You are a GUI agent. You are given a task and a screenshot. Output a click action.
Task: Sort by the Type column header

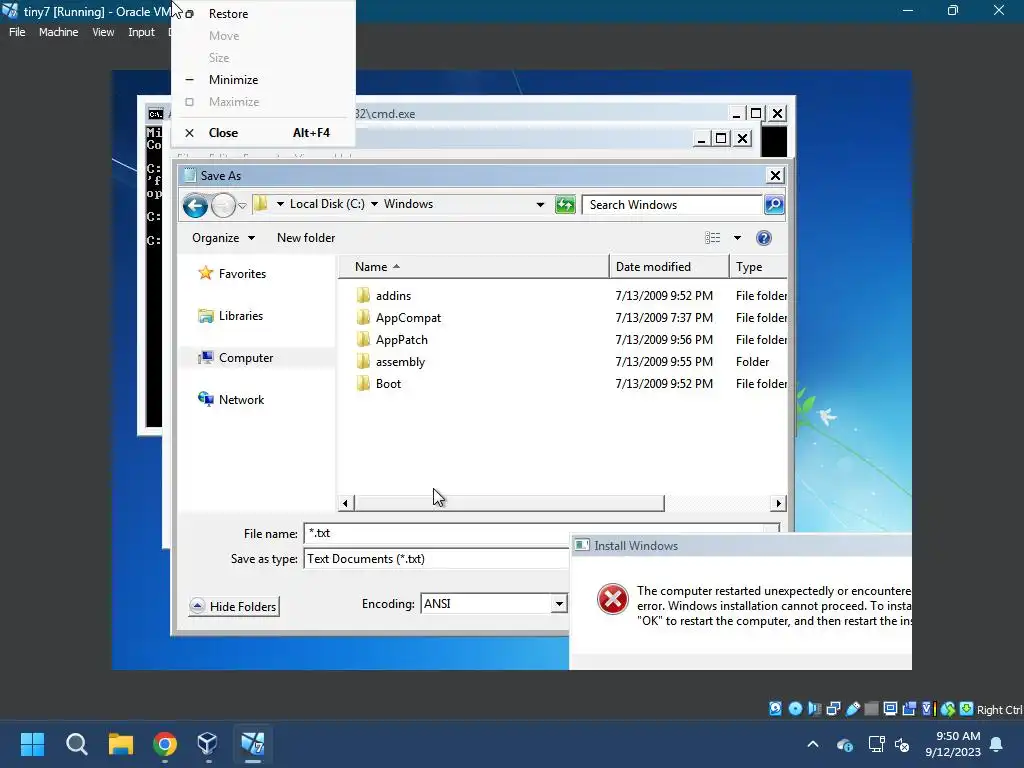pyautogui.click(x=758, y=266)
